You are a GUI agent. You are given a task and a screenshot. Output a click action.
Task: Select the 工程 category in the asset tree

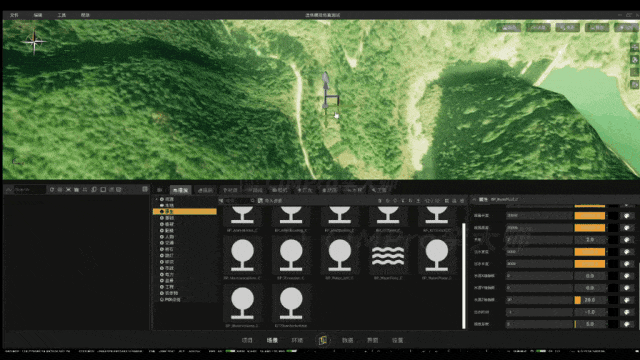coord(169,287)
